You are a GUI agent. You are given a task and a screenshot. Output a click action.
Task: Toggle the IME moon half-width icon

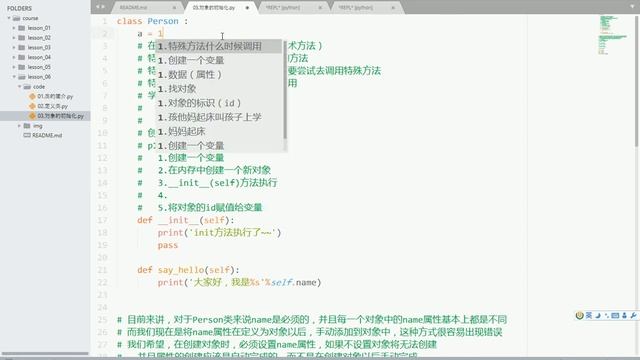click(x=598, y=316)
